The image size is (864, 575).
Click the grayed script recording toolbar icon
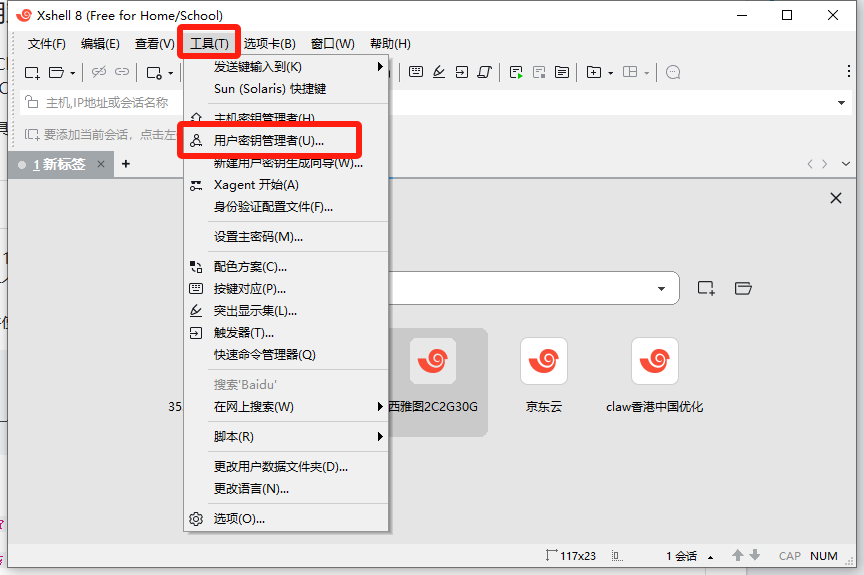(539, 72)
